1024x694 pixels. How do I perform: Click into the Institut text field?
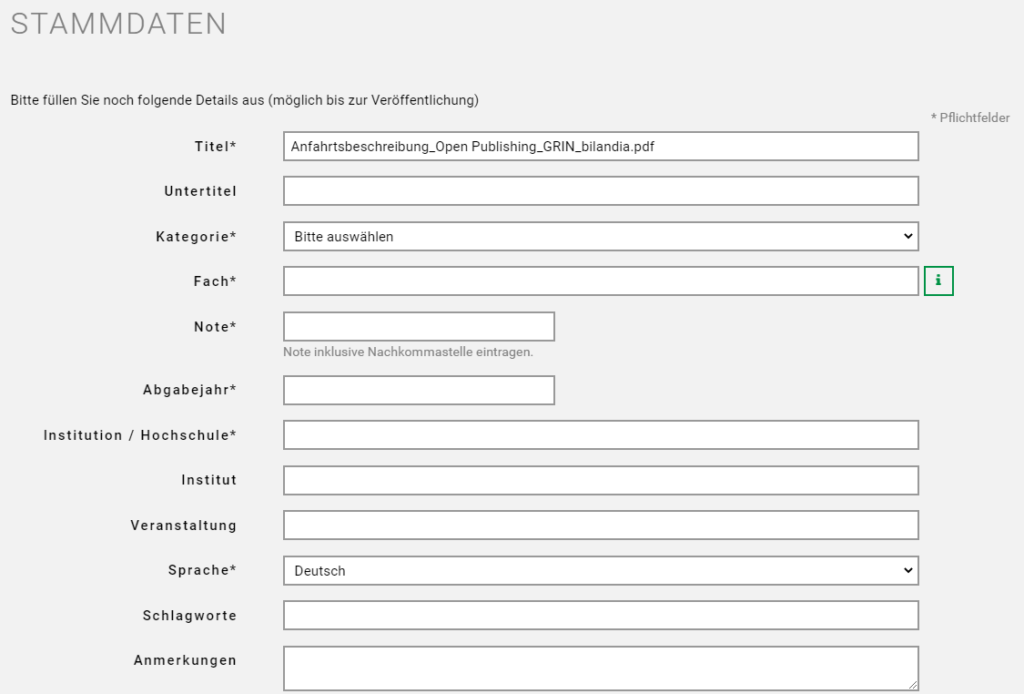(x=600, y=480)
